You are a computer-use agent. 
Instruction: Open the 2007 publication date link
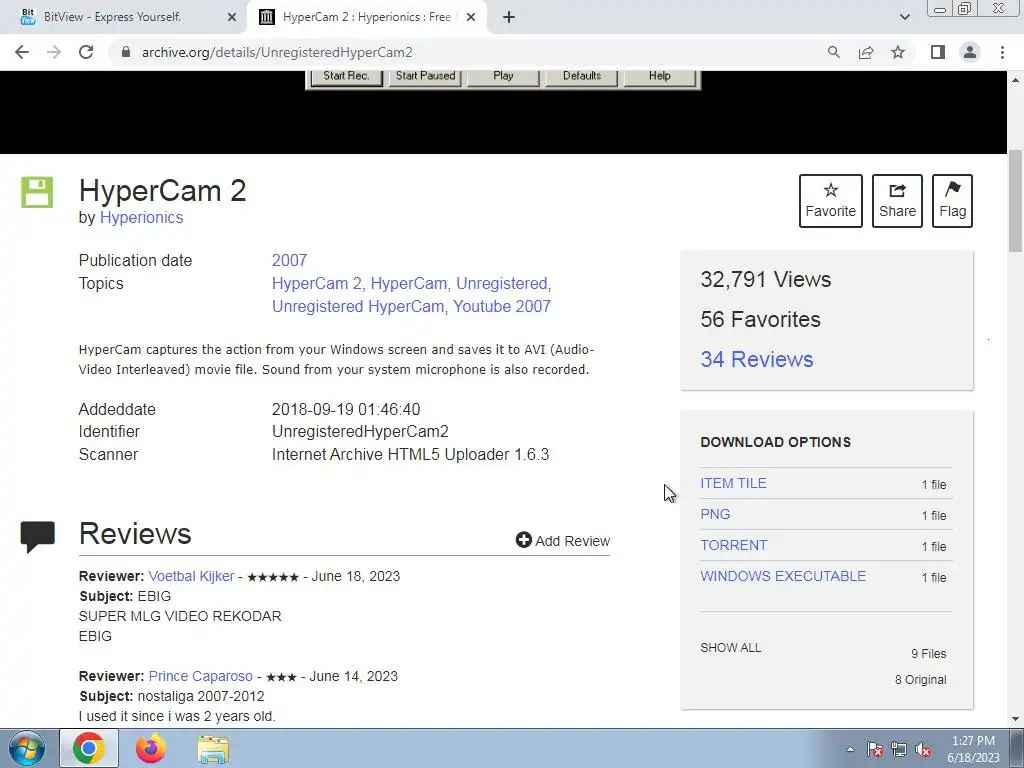point(289,260)
